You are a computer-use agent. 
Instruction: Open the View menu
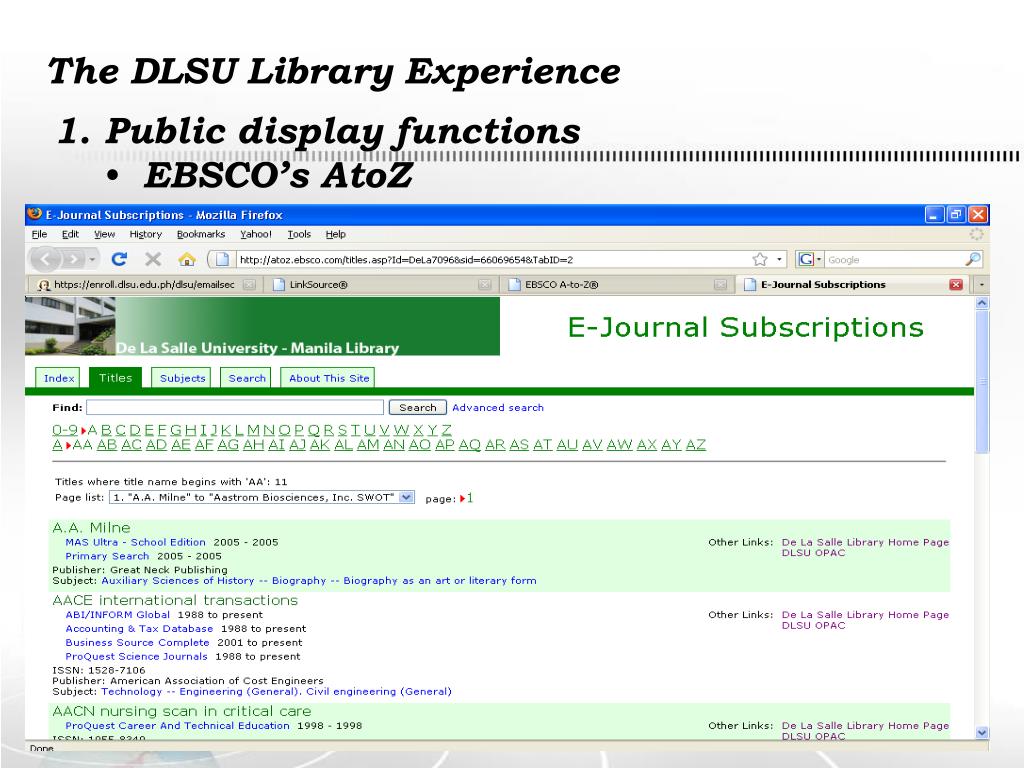tap(104, 234)
